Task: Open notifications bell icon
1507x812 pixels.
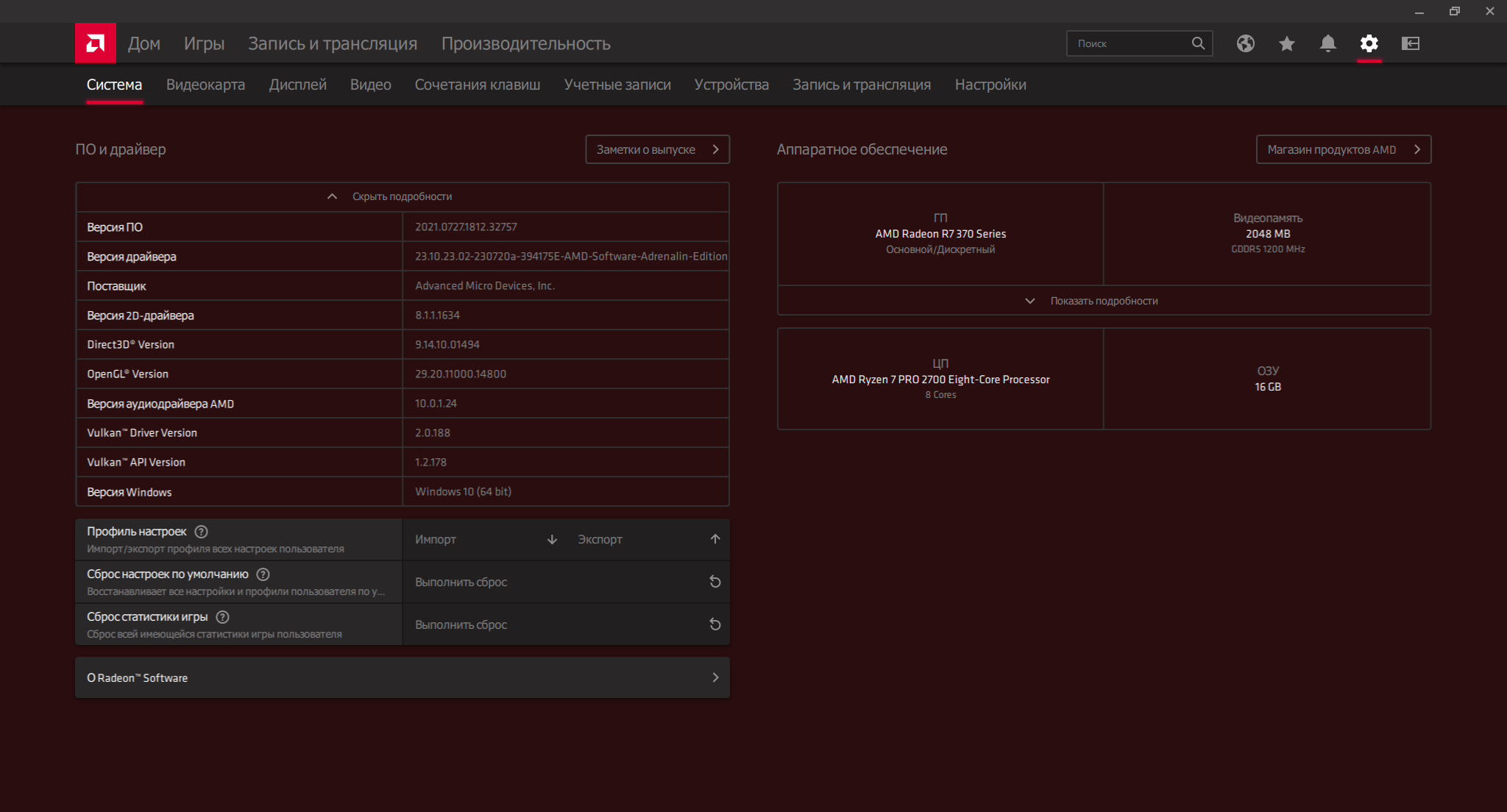Action: click(1327, 43)
